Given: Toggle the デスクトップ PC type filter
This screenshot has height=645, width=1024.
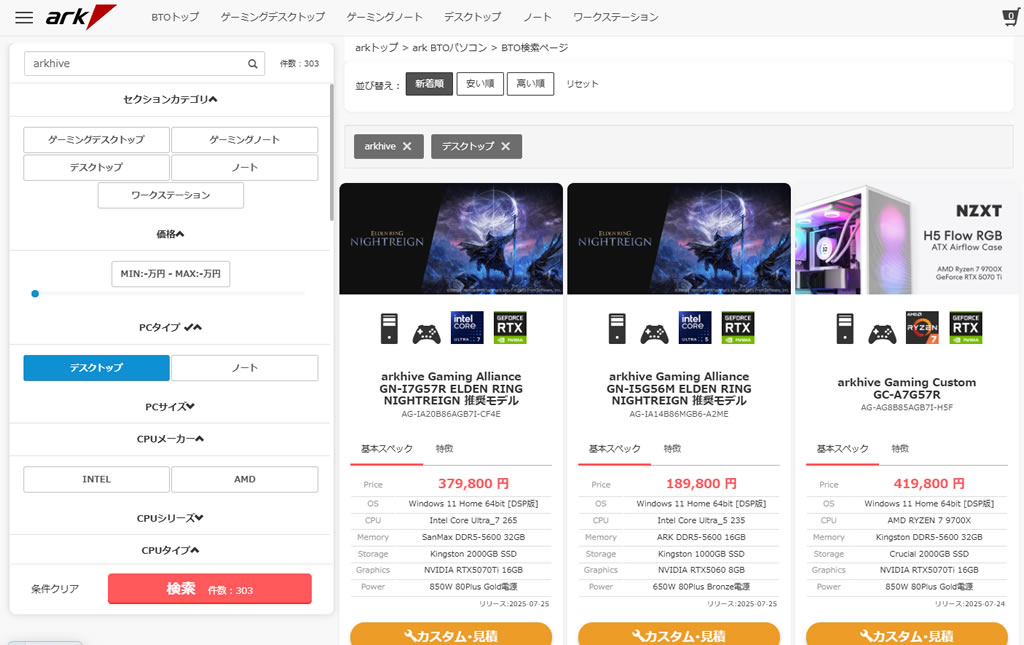Looking at the screenshot, I should (x=97, y=368).
